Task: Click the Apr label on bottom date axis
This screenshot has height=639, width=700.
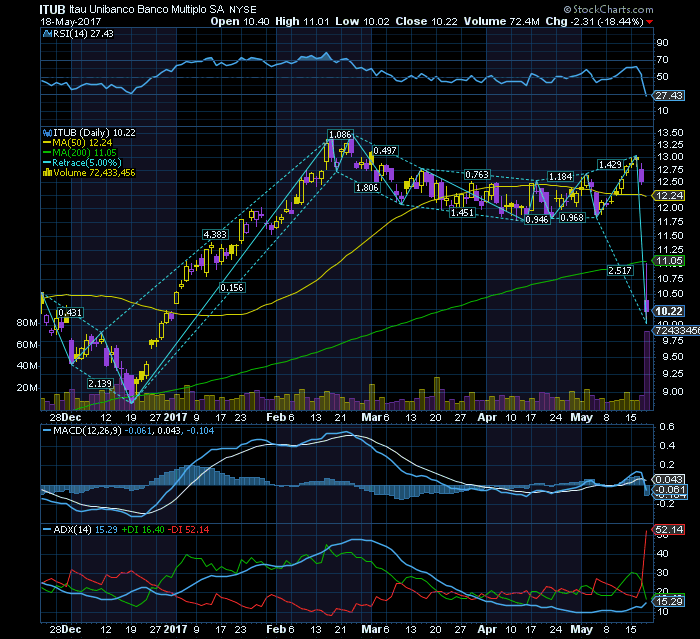Action: point(487,629)
